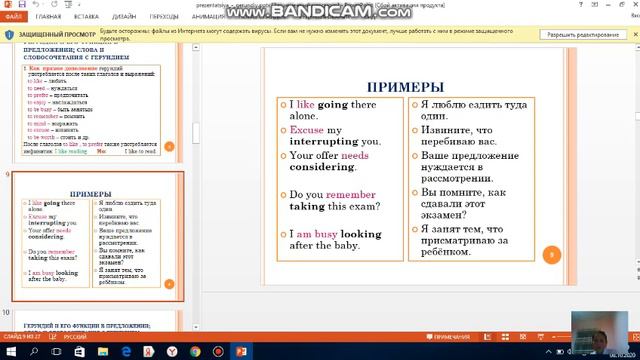Open Bandicam recorder taskbar icon

click(x=218, y=351)
